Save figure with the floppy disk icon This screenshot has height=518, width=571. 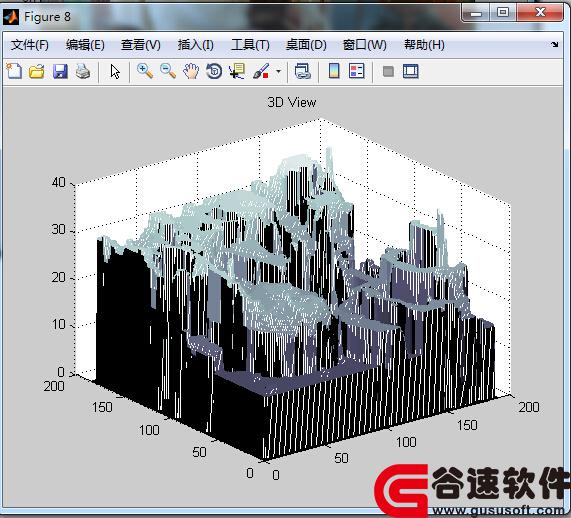point(60,71)
